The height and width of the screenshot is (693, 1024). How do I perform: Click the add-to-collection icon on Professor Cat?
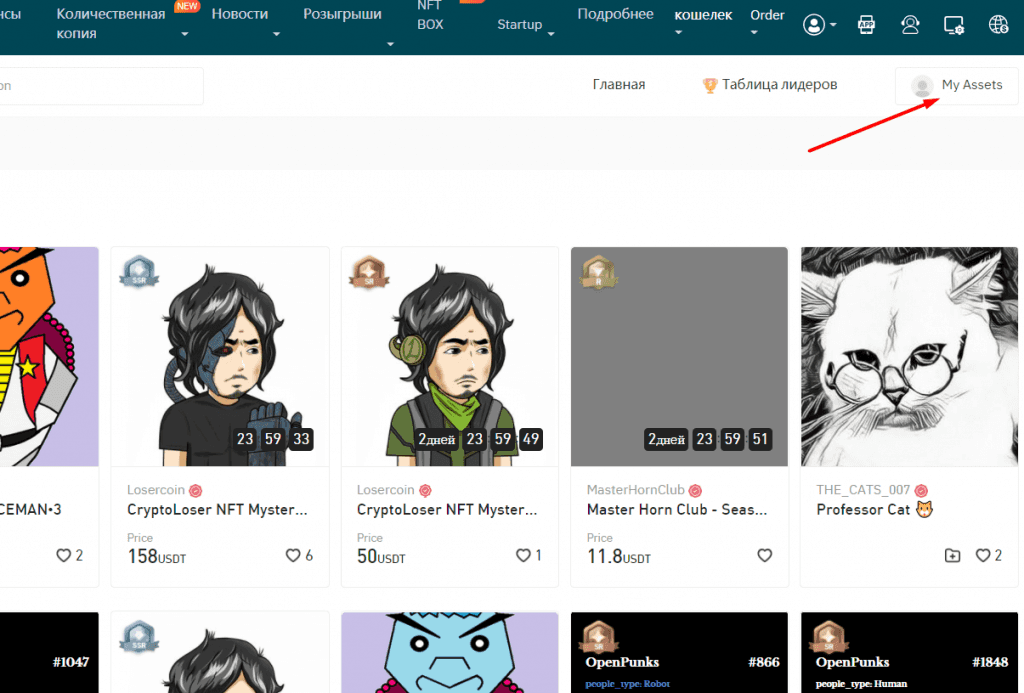click(952, 555)
